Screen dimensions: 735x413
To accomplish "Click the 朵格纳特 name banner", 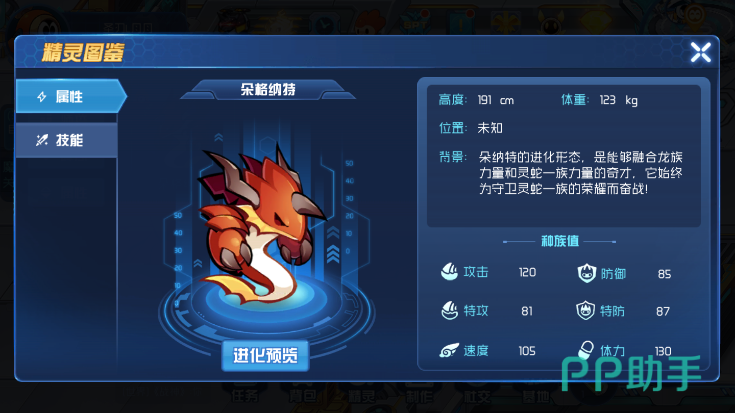I will [268, 89].
